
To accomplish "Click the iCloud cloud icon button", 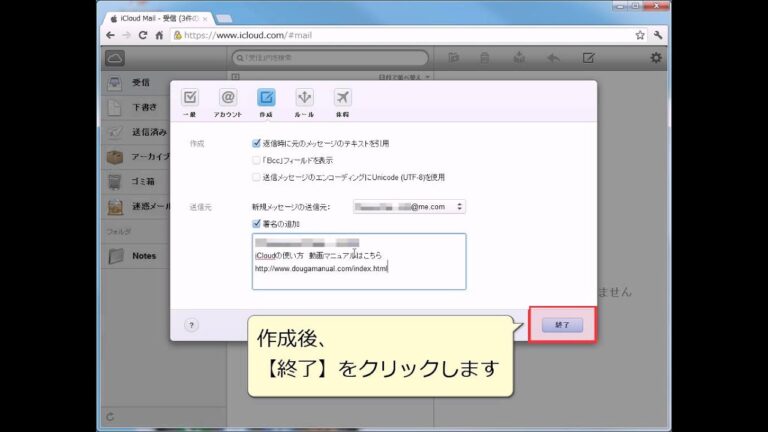I will click(115, 58).
